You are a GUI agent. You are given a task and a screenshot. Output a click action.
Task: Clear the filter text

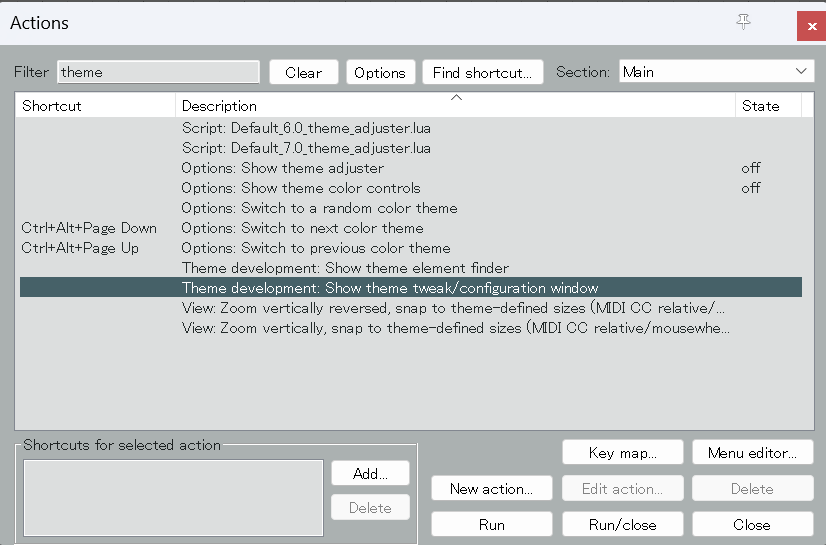303,72
